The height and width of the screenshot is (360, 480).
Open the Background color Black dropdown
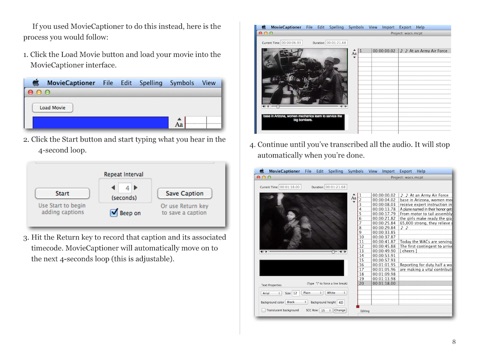(x=296, y=302)
